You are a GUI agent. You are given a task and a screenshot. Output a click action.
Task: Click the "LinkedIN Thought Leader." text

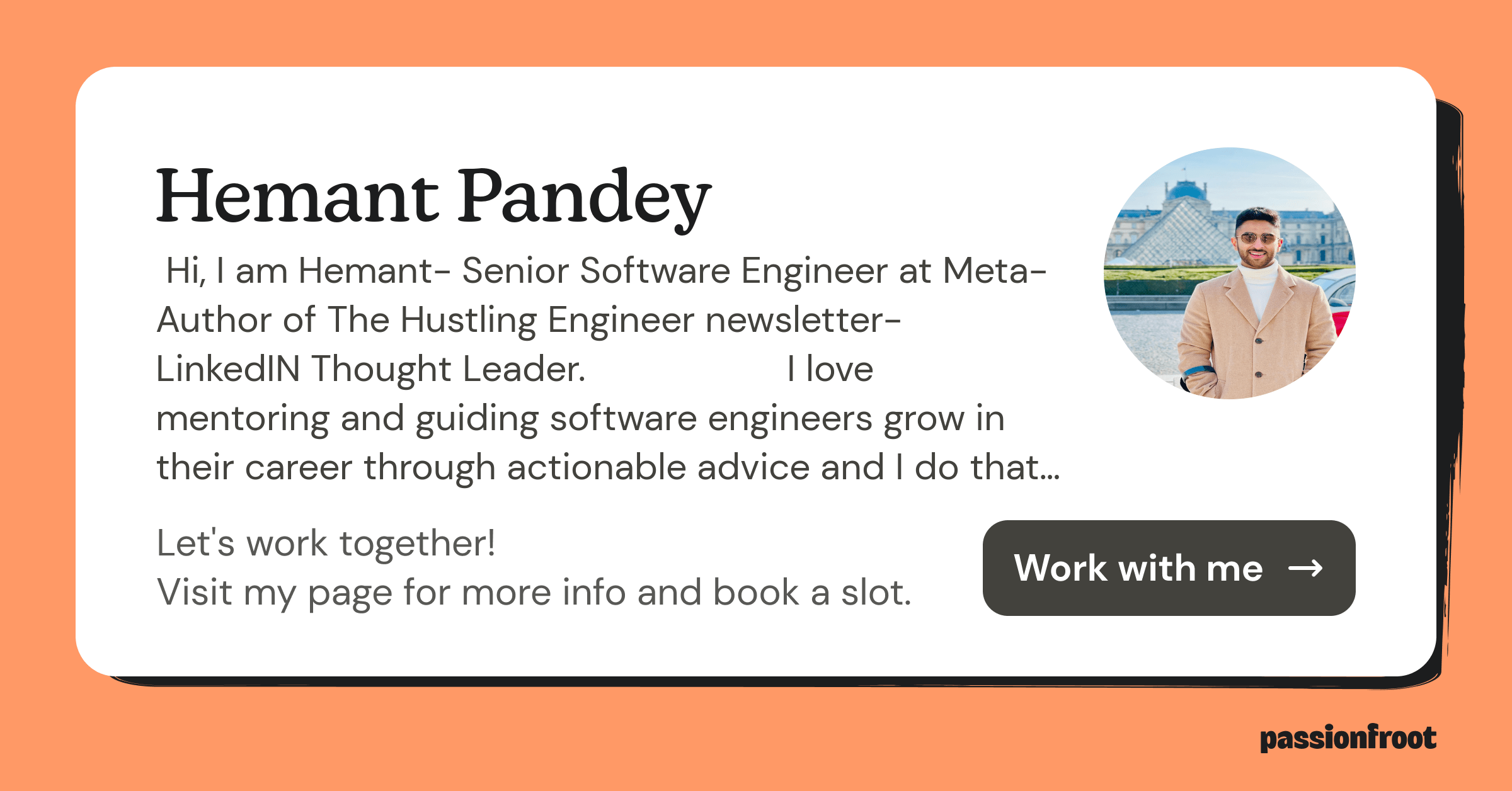(x=370, y=369)
